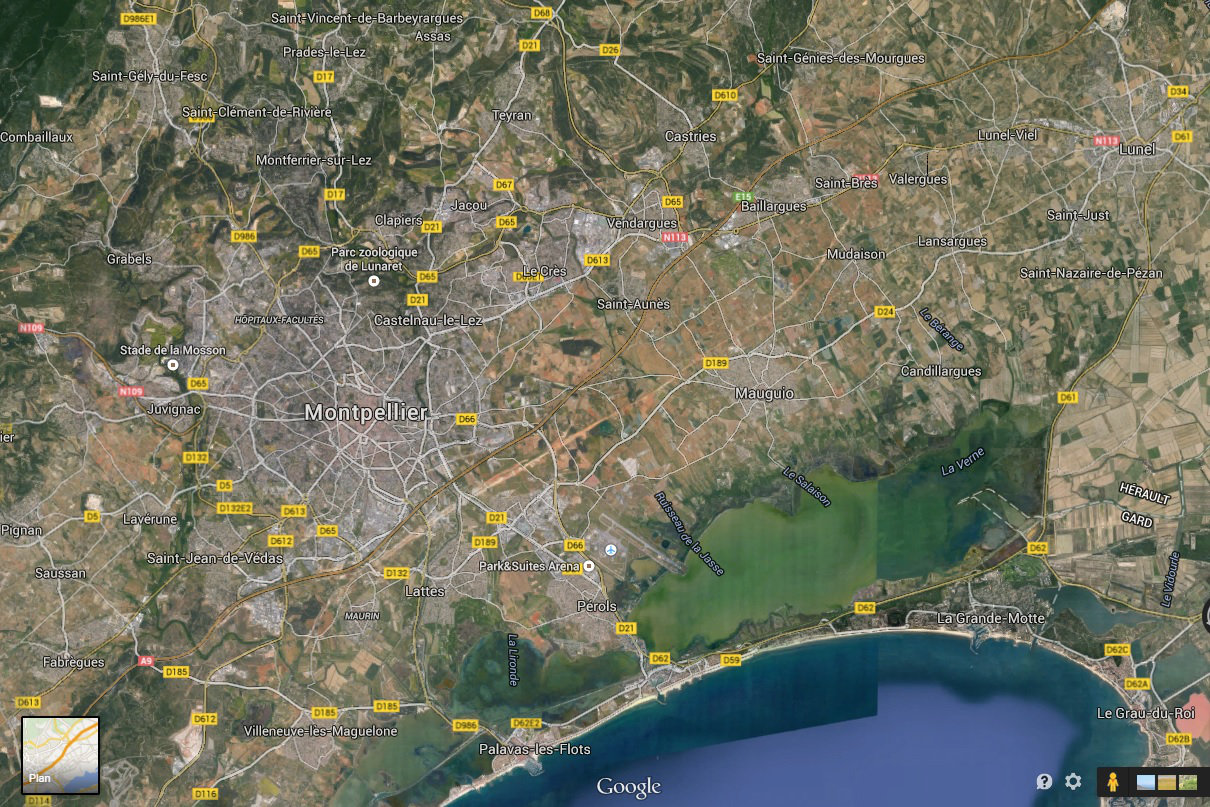This screenshot has height=807, width=1210.
Task: Click the Mudaison label
Action: pyautogui.click(x=856, y=254)
